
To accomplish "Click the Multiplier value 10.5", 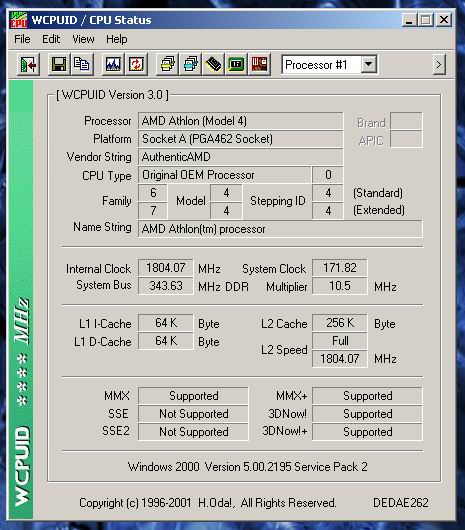I will coord(340,286).
